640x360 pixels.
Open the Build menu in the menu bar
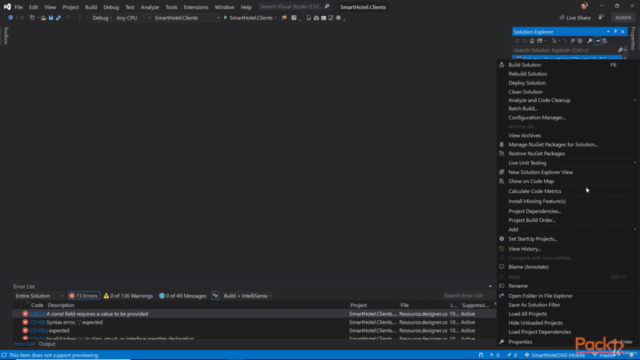(91, 7)
